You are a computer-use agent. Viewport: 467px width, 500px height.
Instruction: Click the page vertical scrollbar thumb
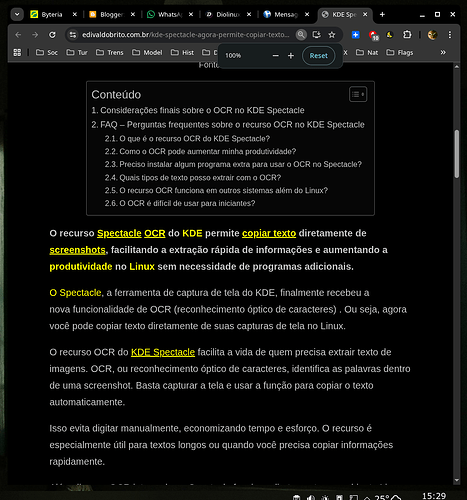pos(457,154)
